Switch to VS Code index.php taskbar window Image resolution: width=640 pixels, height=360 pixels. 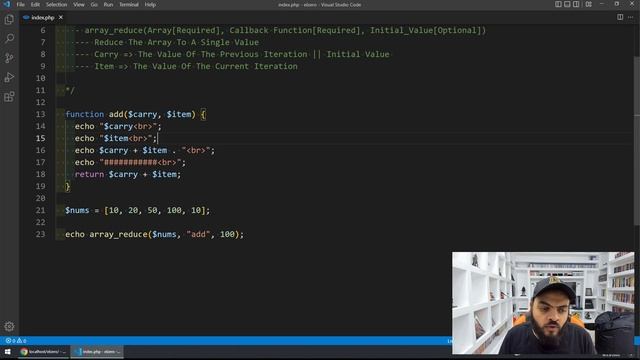(98, 351)
